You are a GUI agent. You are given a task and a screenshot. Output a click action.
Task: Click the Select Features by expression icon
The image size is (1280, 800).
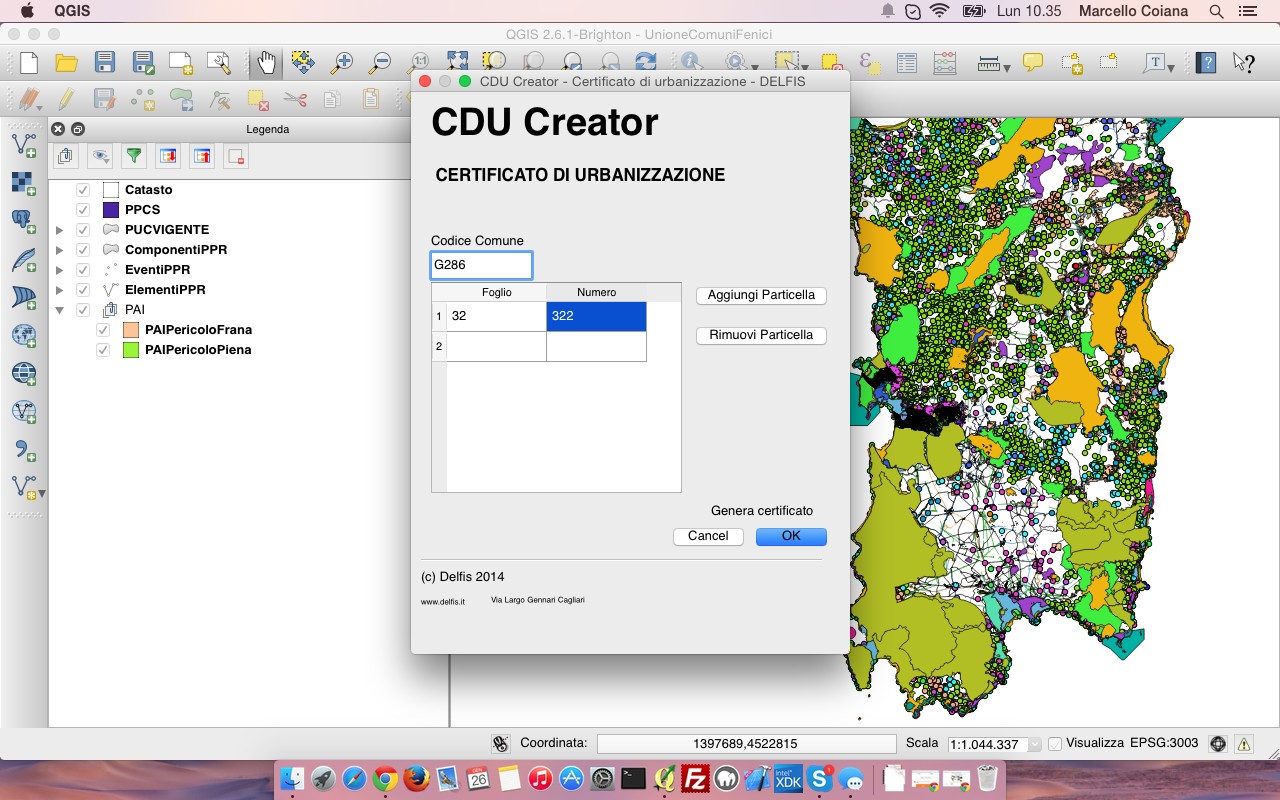click(869, 63)
